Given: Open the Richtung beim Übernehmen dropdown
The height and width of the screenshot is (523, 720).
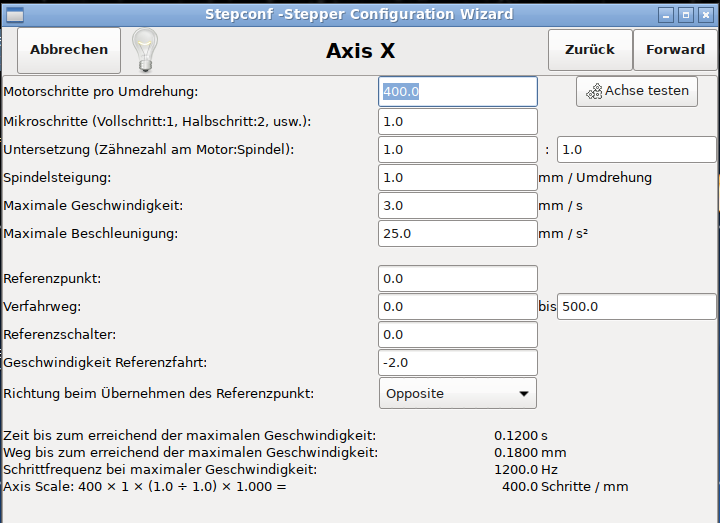Looking at the screenshot, I should coord(458,393).
